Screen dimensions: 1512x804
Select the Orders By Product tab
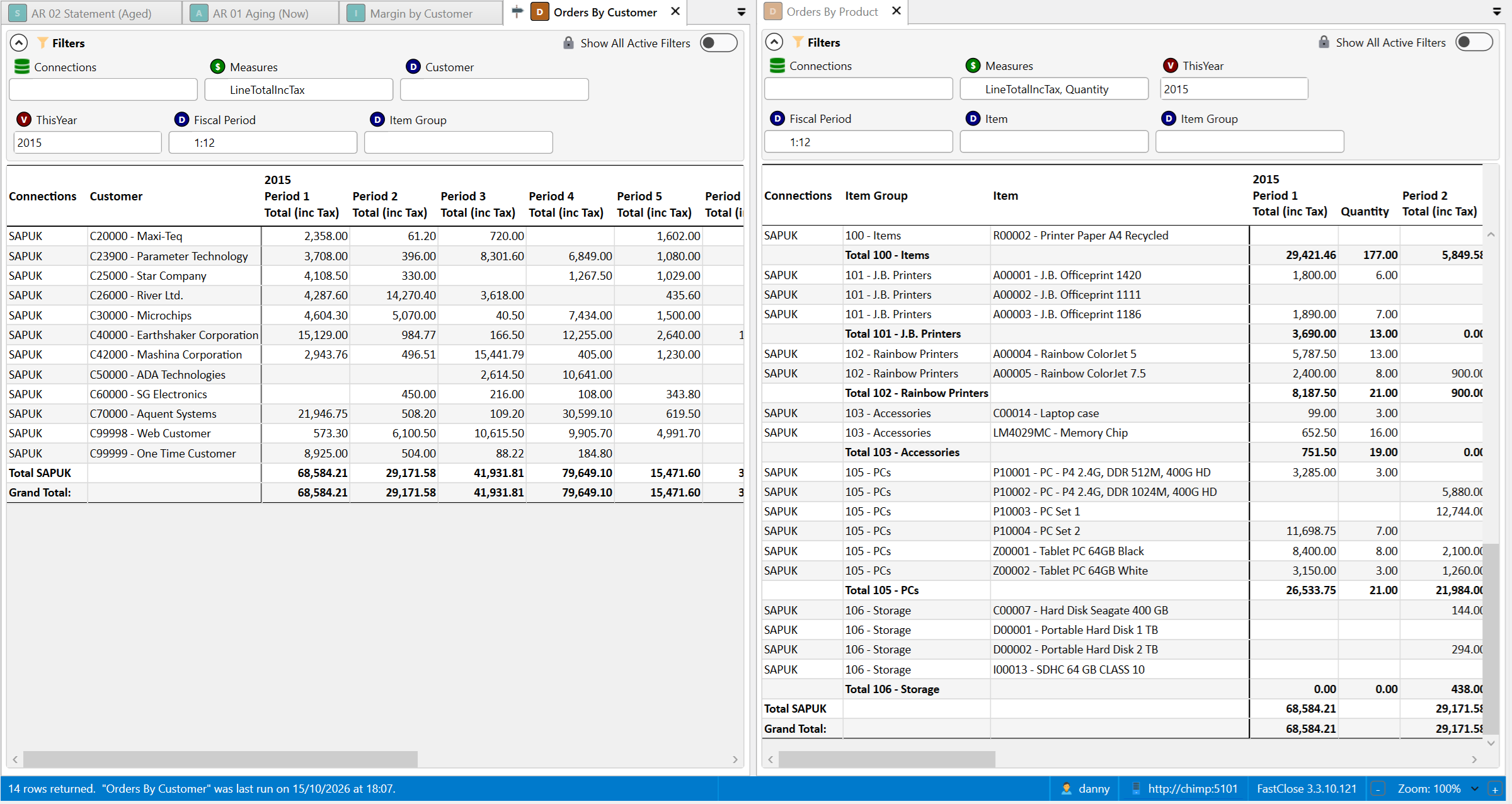832,11
